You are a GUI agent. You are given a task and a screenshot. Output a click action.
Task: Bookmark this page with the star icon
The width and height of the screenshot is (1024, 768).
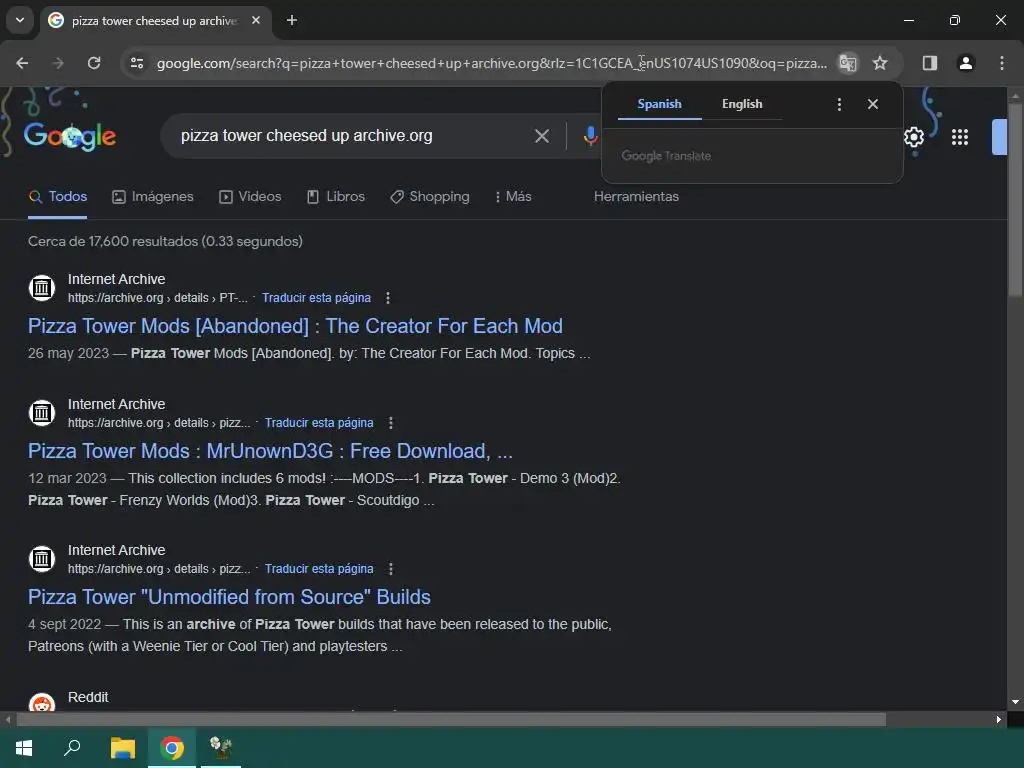pos(880,63)
